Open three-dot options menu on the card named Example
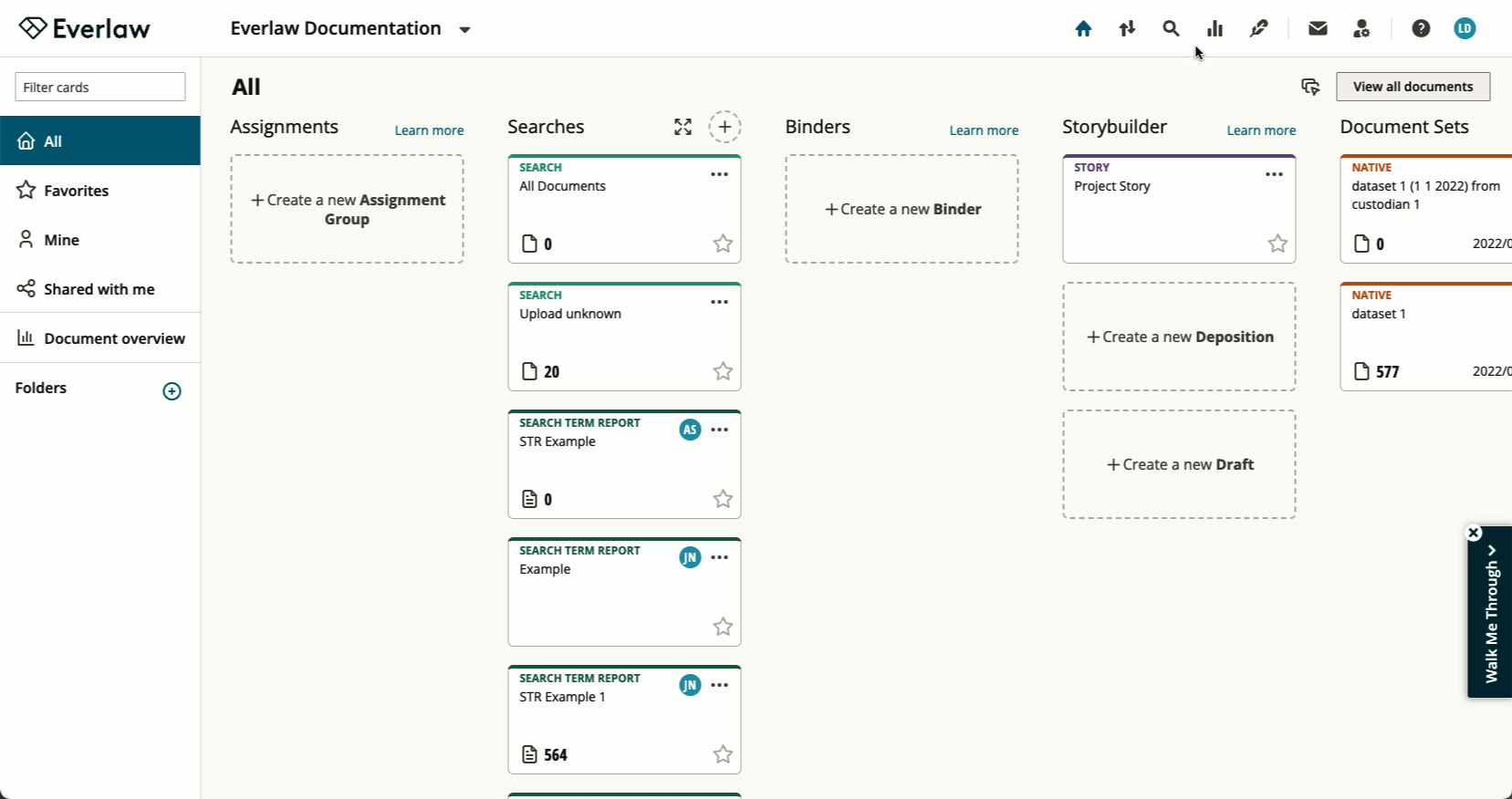The height and width of the screenshot is (799, 1512). coord(719,557)
